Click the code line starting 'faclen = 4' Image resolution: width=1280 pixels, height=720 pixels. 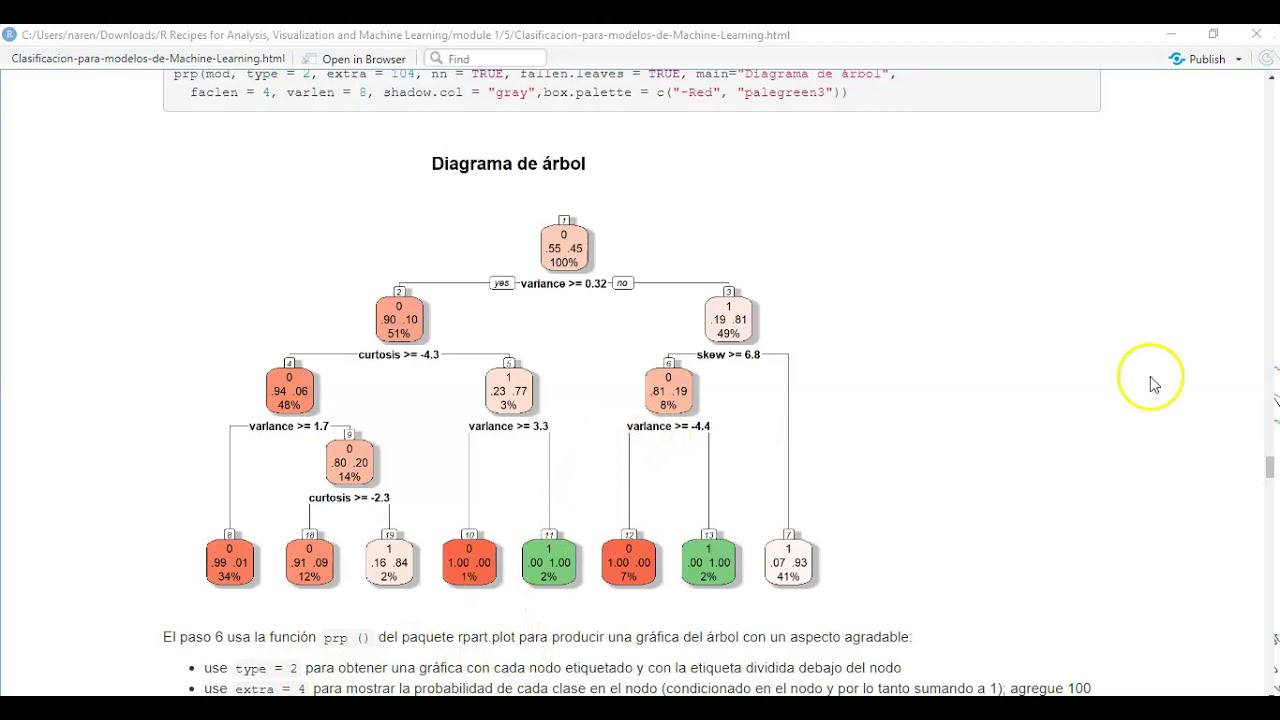point(519,92)
